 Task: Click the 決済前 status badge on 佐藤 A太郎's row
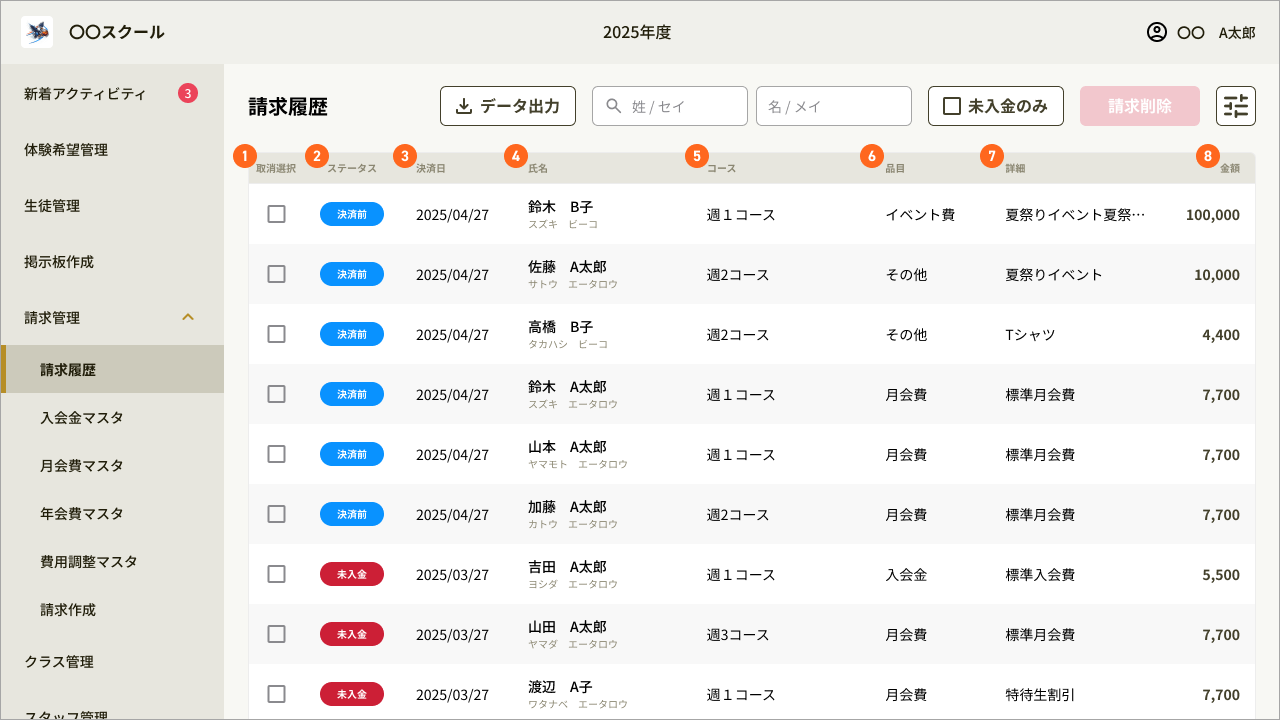351,273
